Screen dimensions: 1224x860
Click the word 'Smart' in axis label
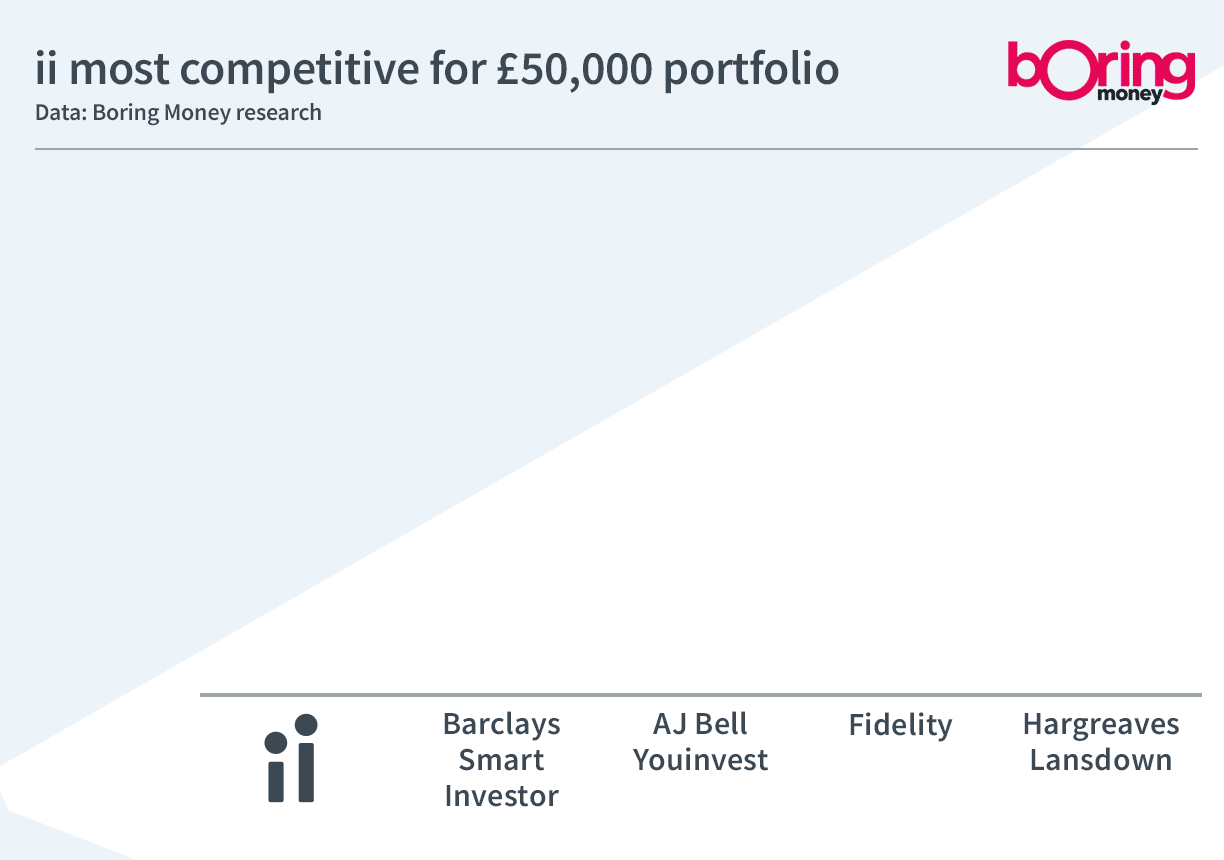click(501, 760)
